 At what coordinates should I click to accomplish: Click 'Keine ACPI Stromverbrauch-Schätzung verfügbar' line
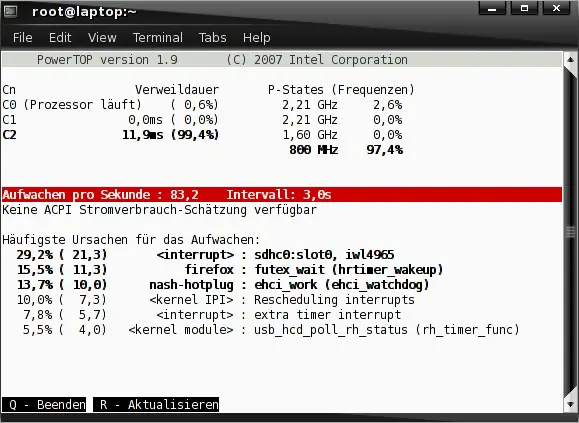click(x=160, y=210)
